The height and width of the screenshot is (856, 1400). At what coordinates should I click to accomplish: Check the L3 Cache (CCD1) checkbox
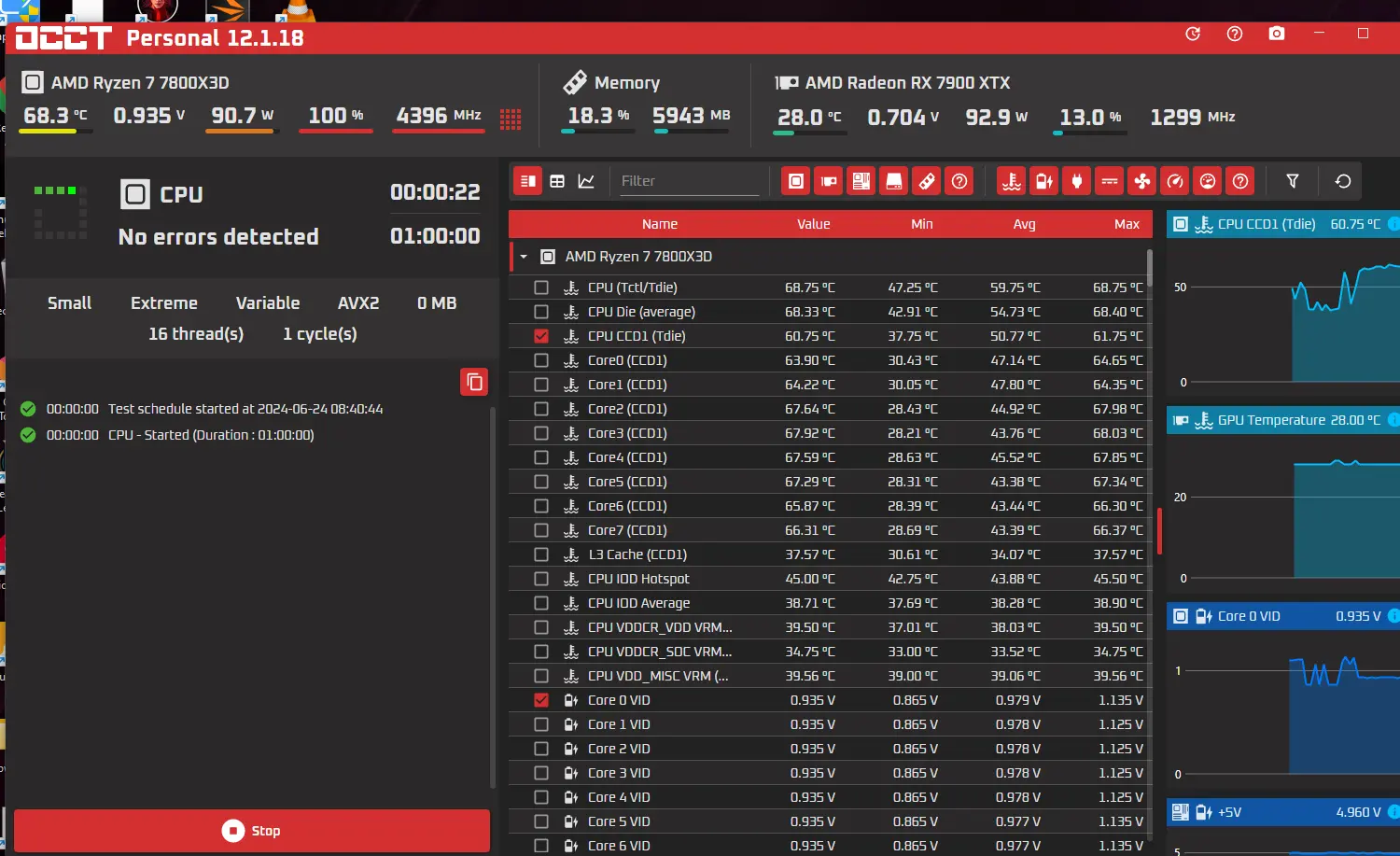pyautogui.click(x=541, y=554)
